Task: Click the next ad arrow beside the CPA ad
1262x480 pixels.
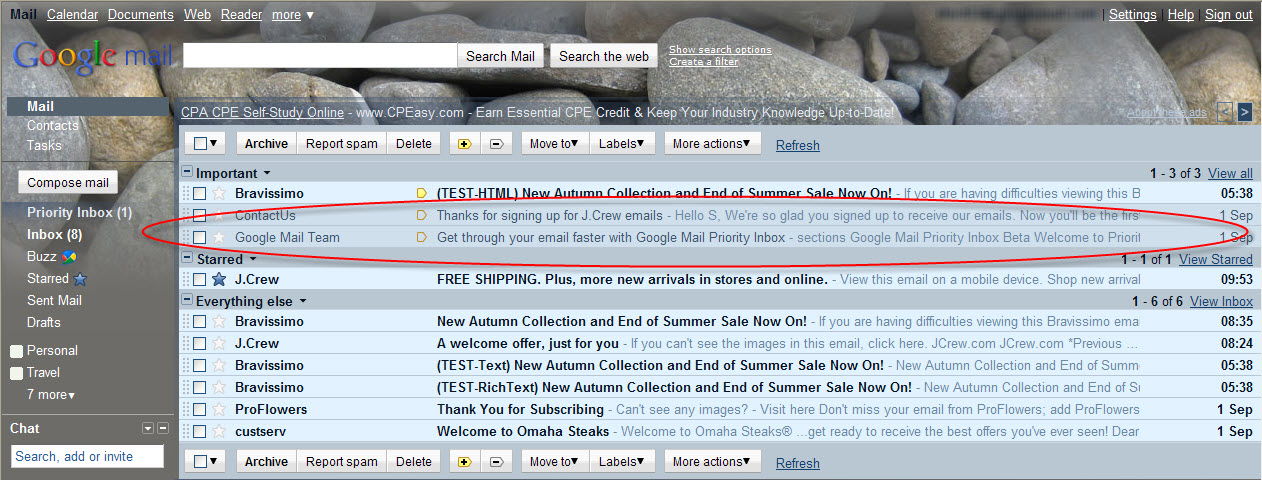Action: 1244,112
